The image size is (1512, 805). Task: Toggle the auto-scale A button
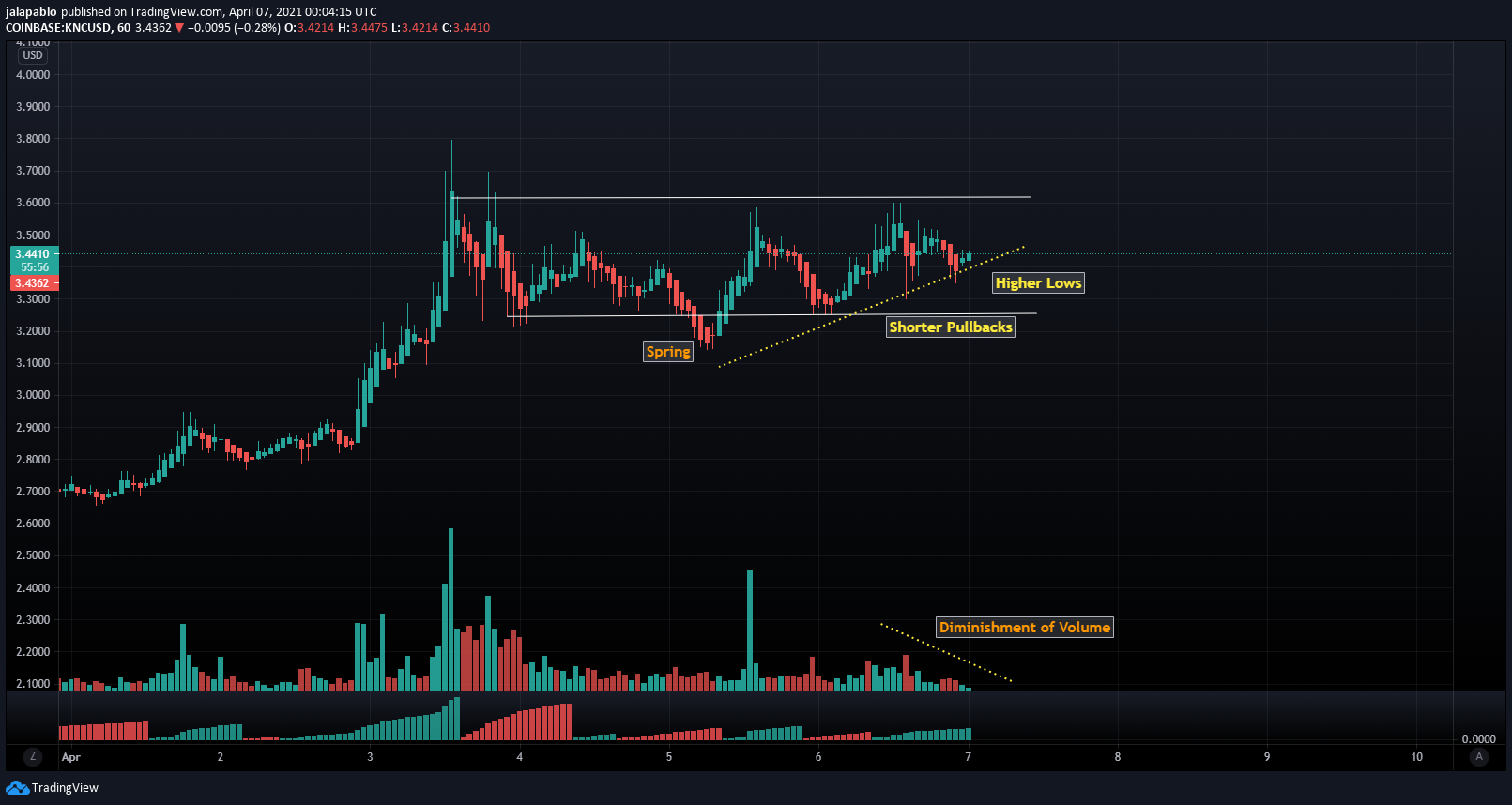[x=1479, y=756]
